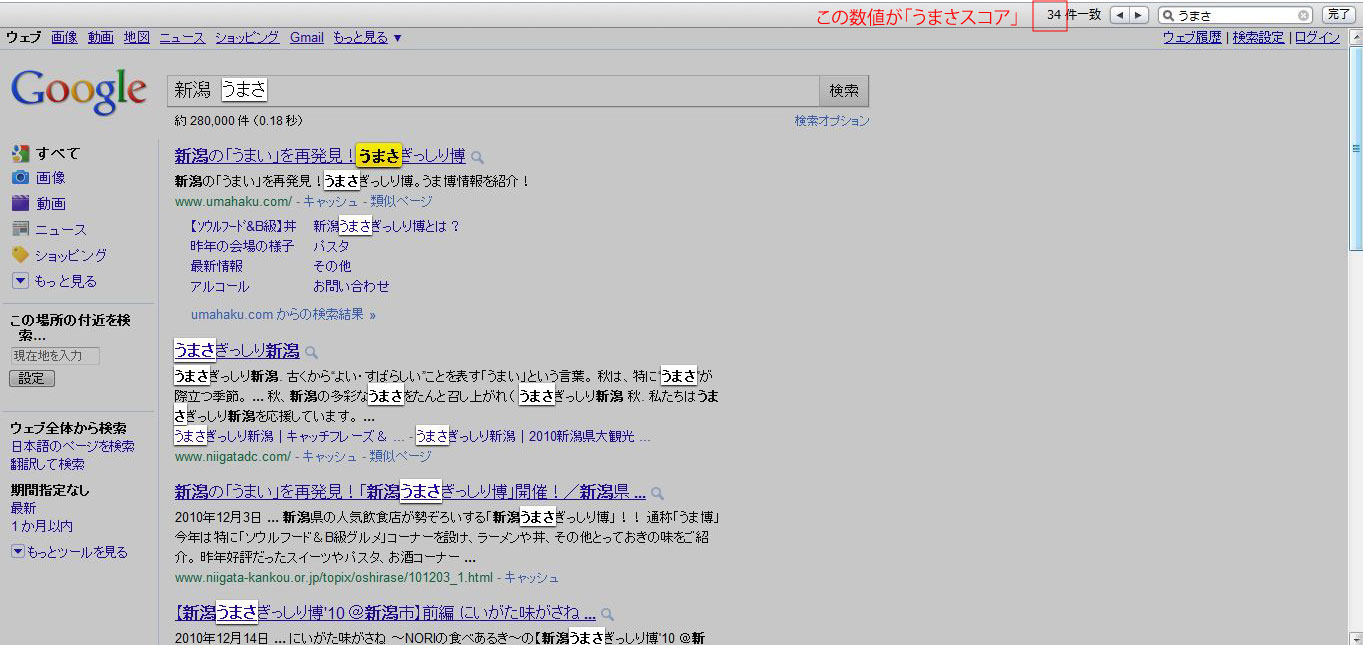Click 完了 to close the find bar

point(1338,15)
